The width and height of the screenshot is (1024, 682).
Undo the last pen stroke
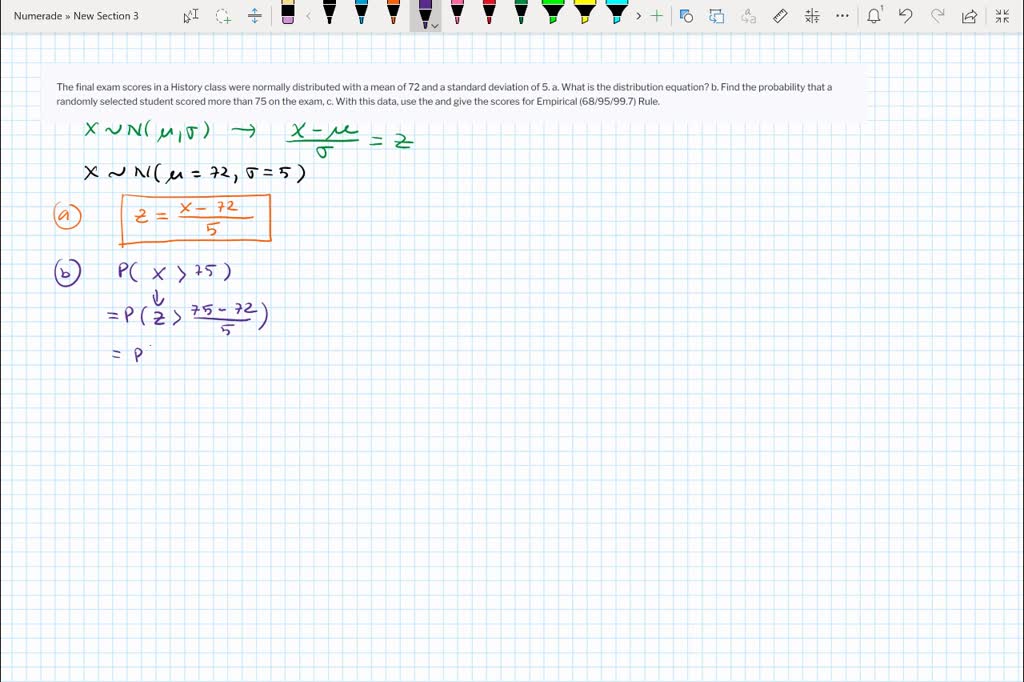pos(905,16)
